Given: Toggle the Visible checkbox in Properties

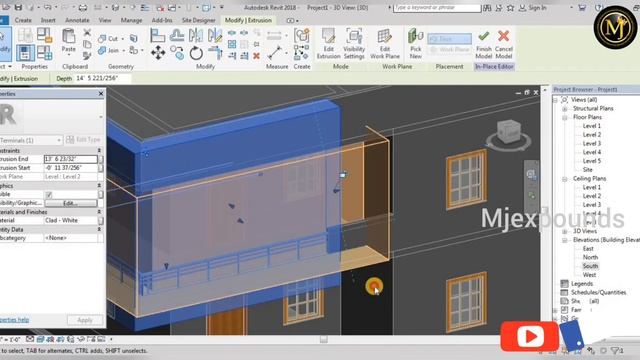Looking at the screenshot, I should coord(49,195).
